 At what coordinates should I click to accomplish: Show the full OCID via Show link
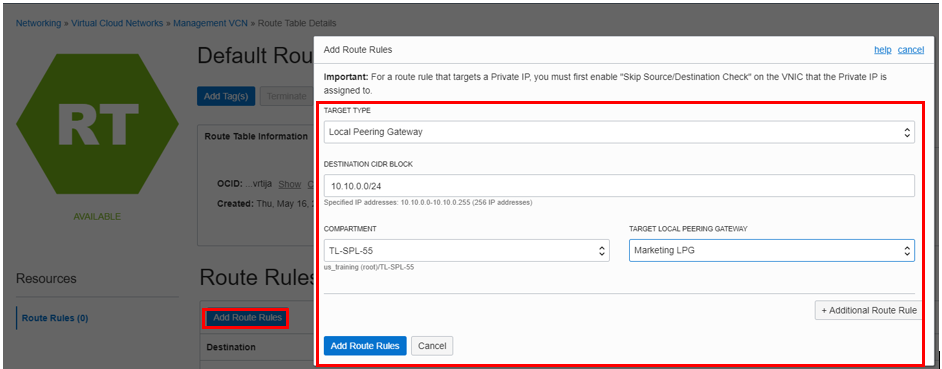(x=290, y=184)
